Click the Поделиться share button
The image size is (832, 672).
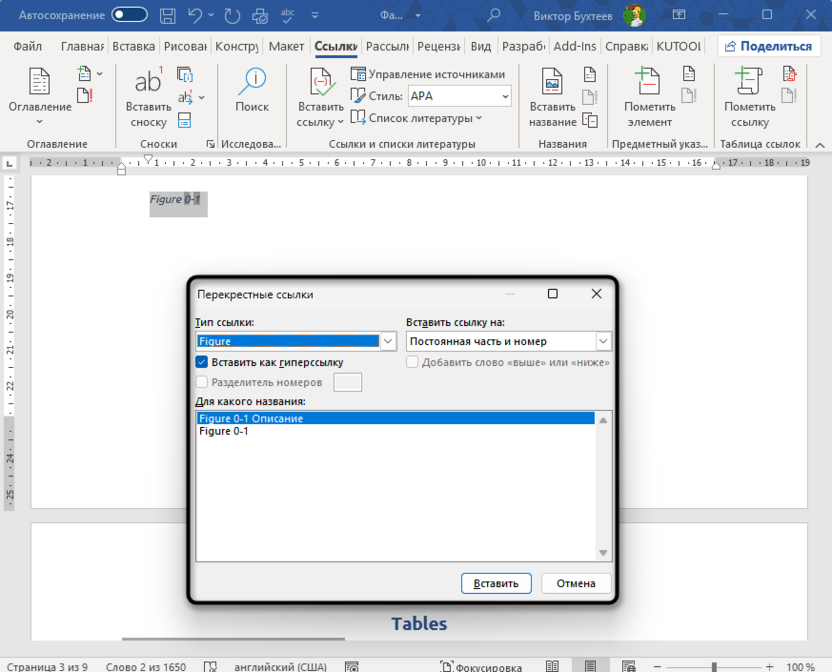point(771,45)
